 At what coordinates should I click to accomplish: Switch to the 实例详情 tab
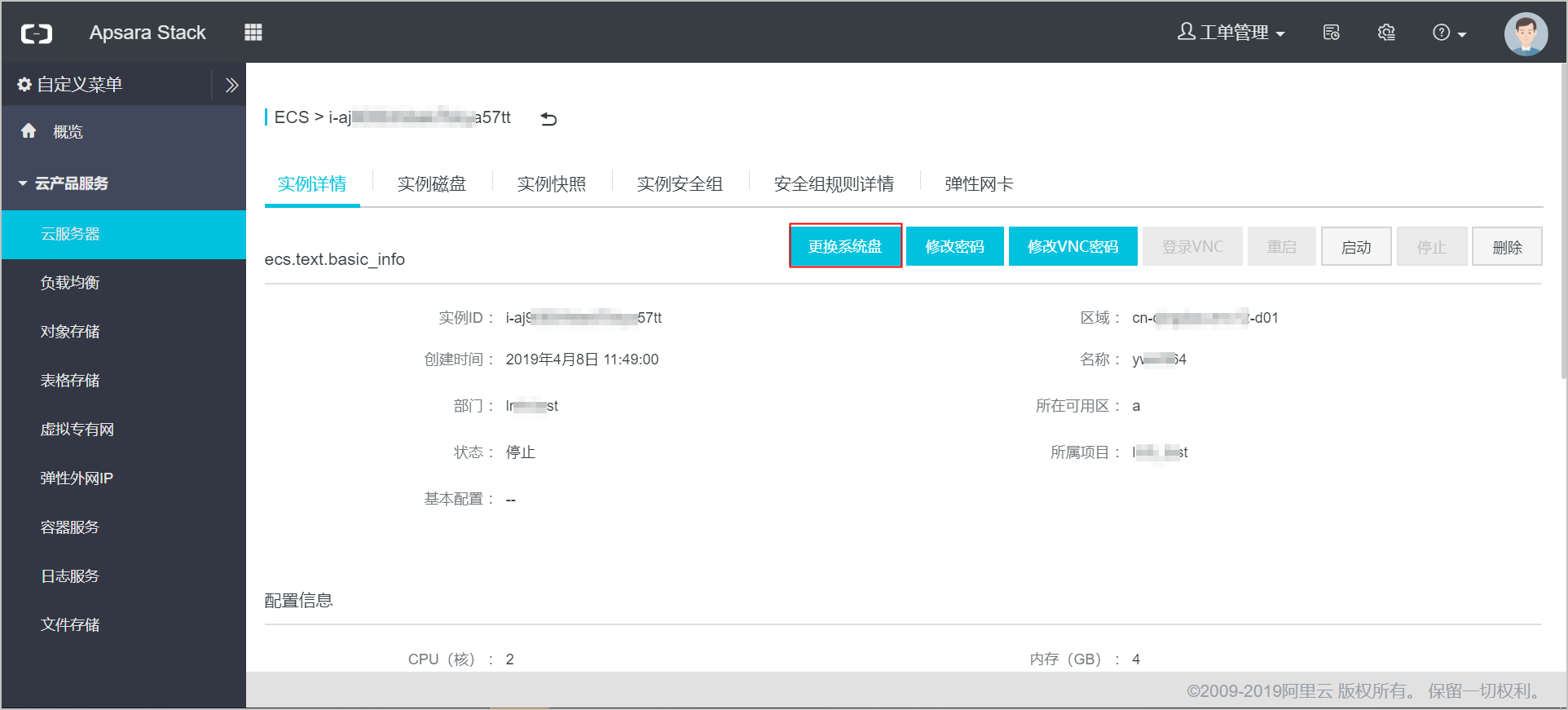coord(312,184)
